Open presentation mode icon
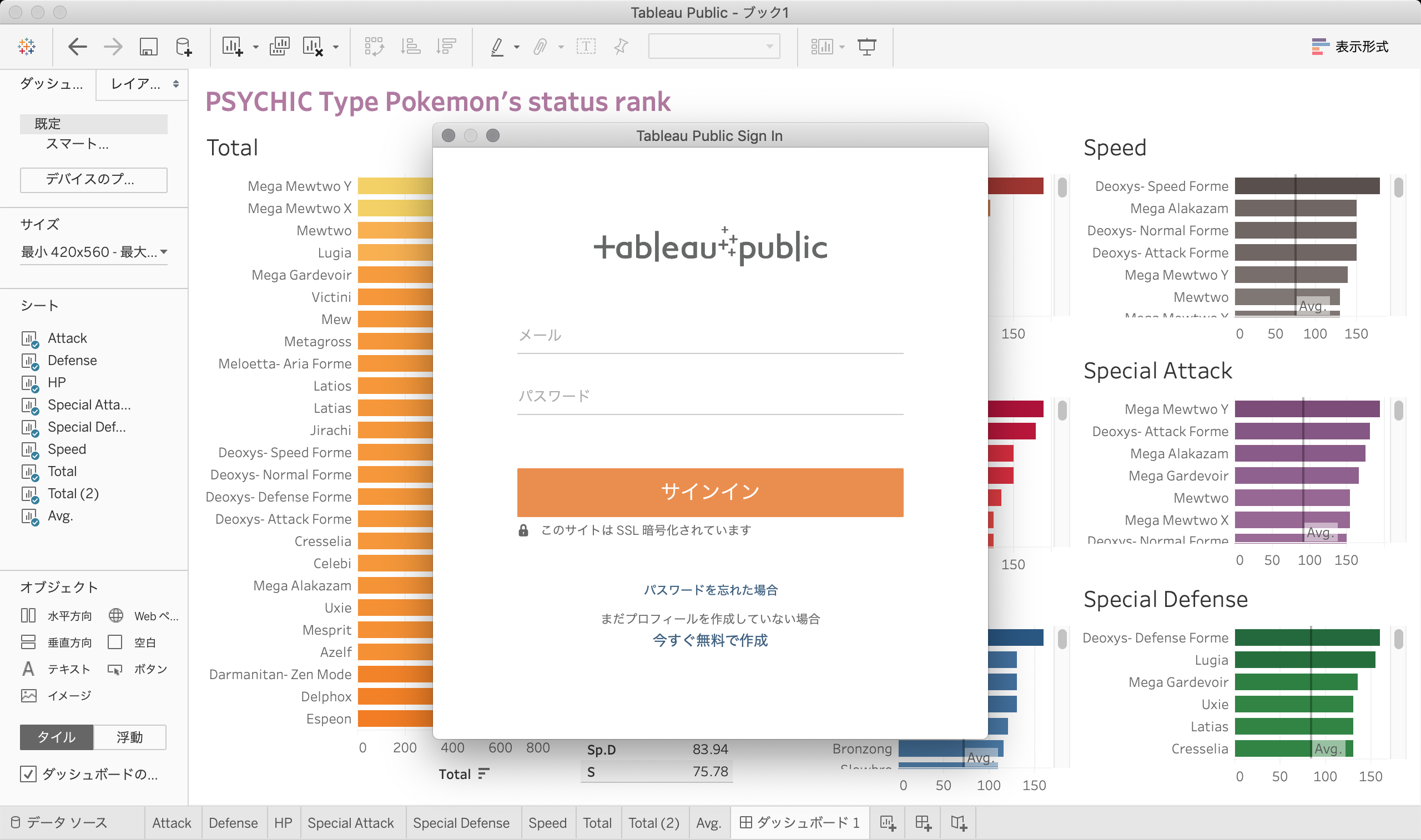 [x=866, y=47]
